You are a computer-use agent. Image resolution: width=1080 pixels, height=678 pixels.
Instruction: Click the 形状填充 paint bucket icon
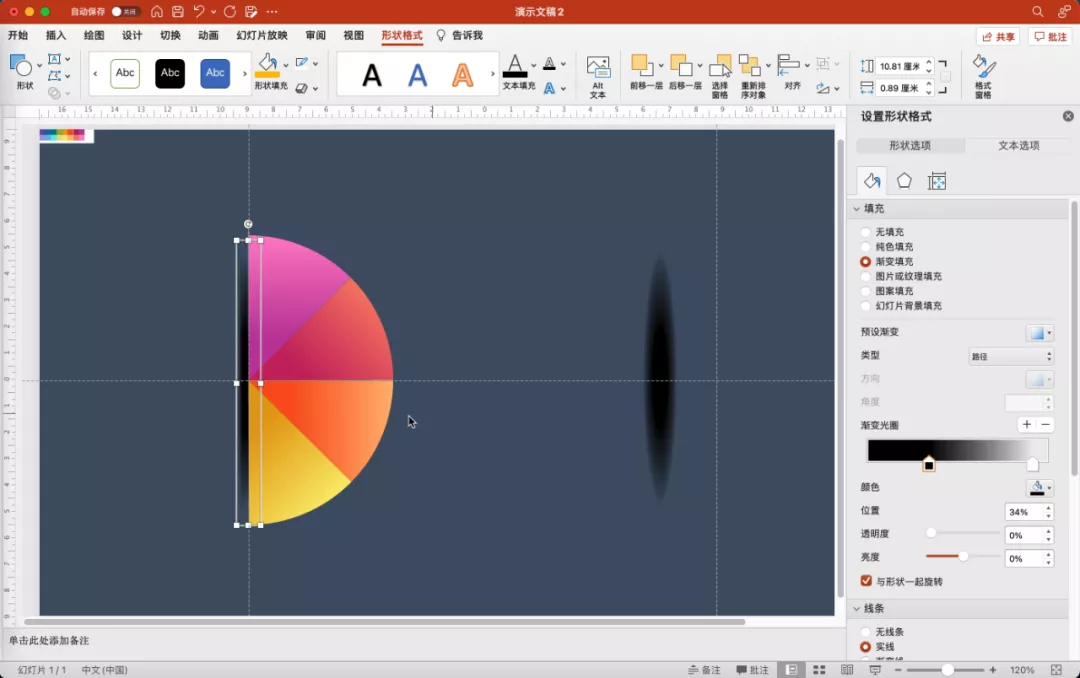pyautogui.click(x=267, y=65)
